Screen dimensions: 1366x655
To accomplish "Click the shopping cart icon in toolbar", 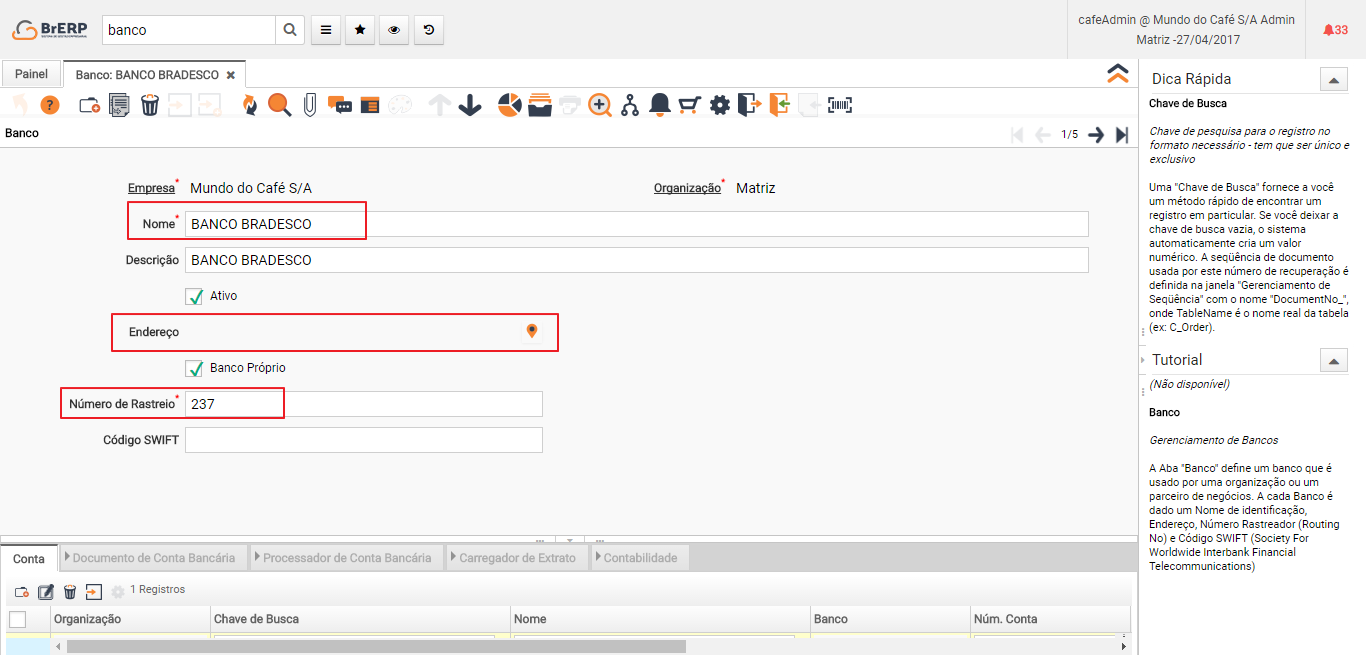I will (x=689, y=105).
